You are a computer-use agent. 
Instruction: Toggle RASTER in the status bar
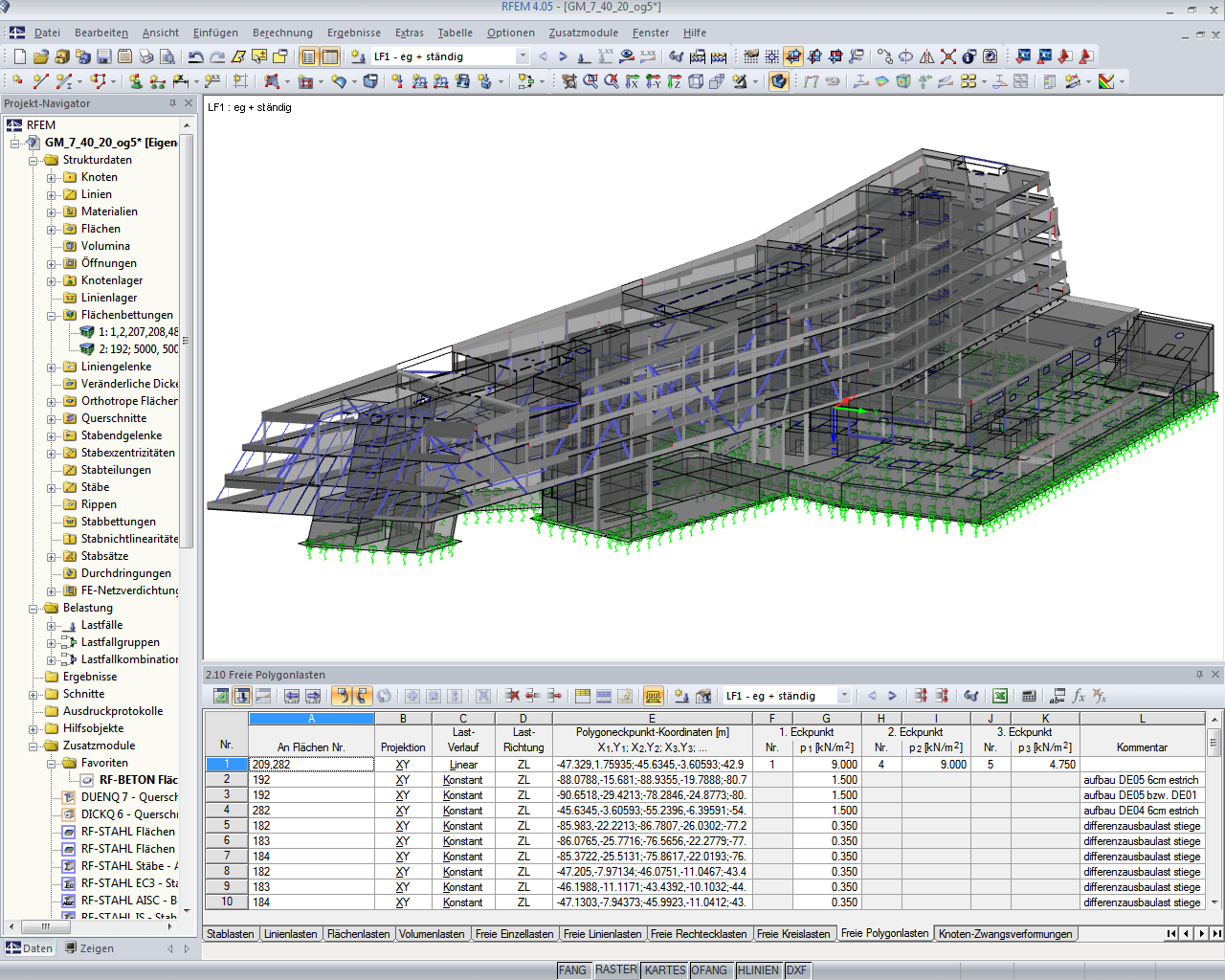point(615,969)
